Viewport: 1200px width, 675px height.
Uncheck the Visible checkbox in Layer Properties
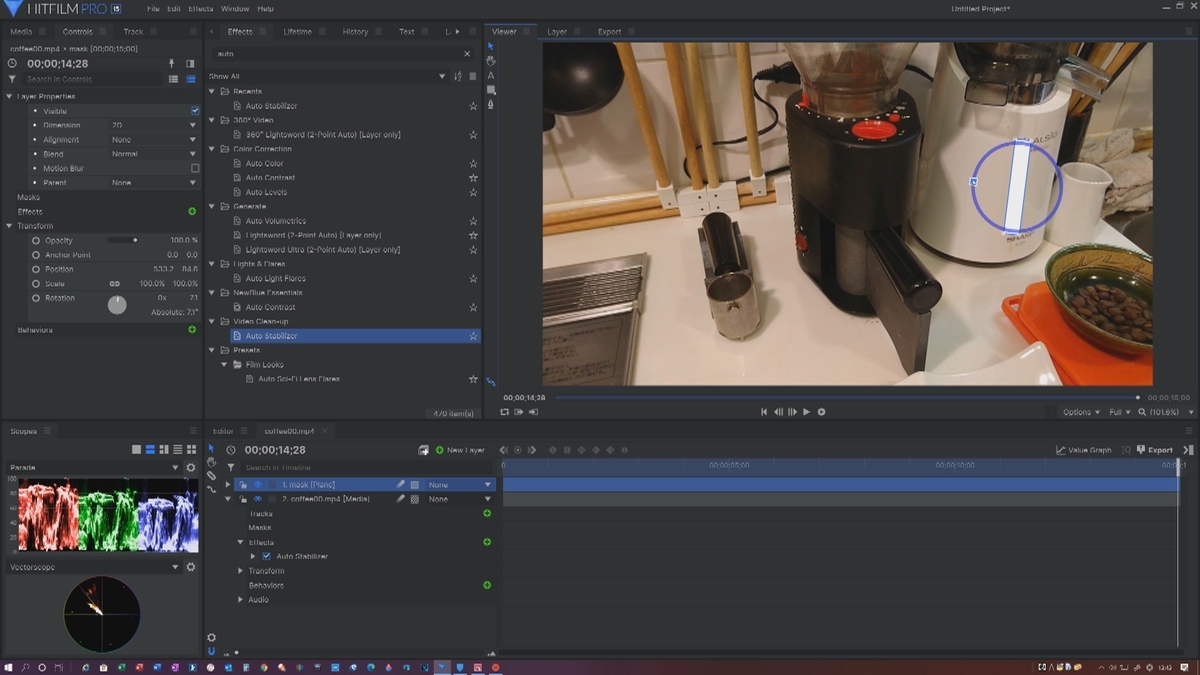click(195, 111)
